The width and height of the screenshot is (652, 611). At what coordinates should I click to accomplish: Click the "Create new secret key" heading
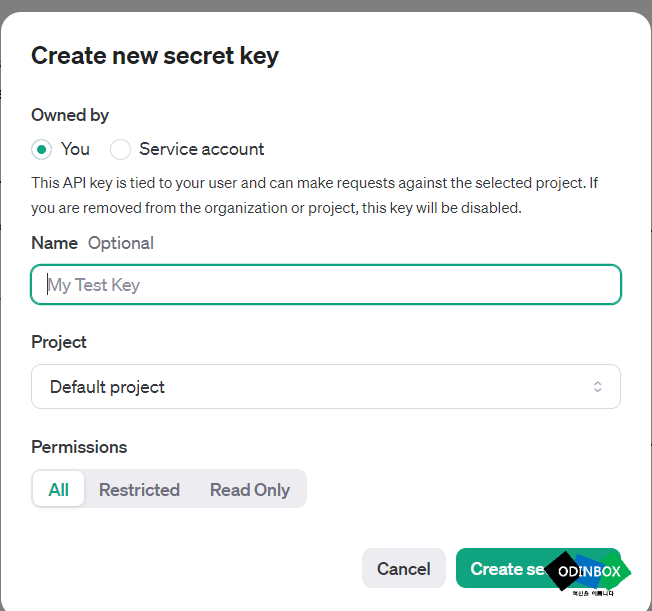tap(155, 56)
